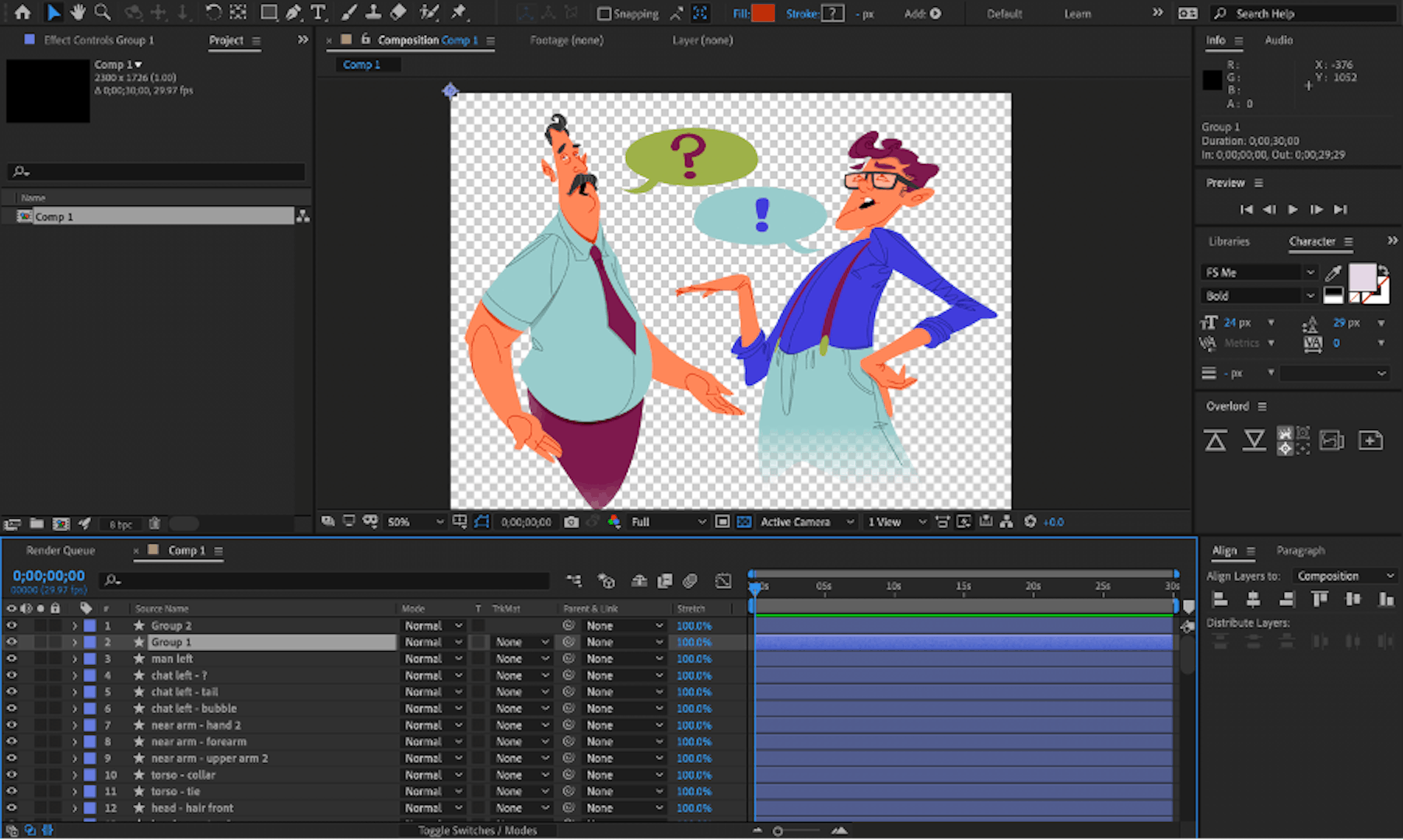Open the Normal blend mode dropdown for Group 1

[x=433, y=642]
